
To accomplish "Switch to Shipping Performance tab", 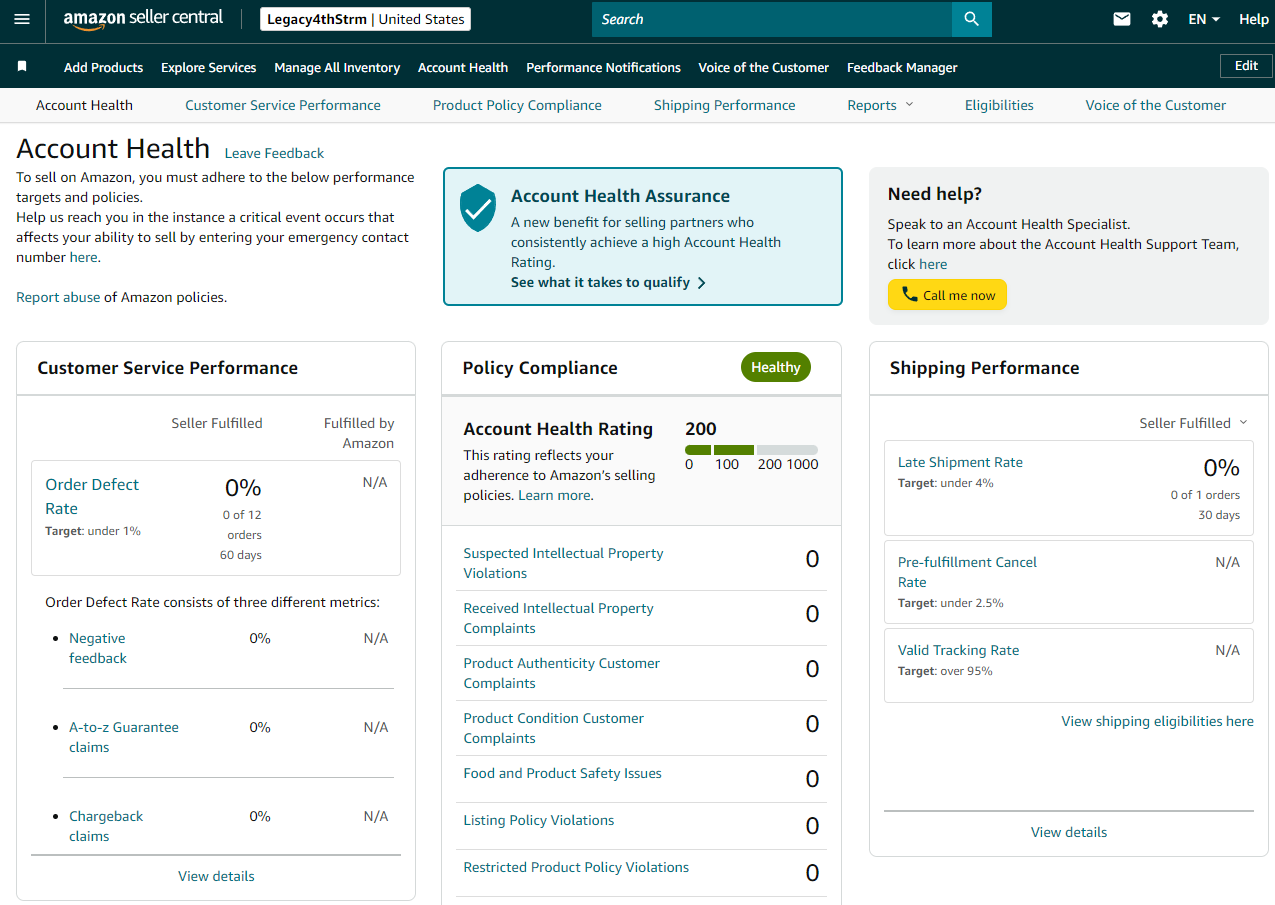I will pos(725,105).
